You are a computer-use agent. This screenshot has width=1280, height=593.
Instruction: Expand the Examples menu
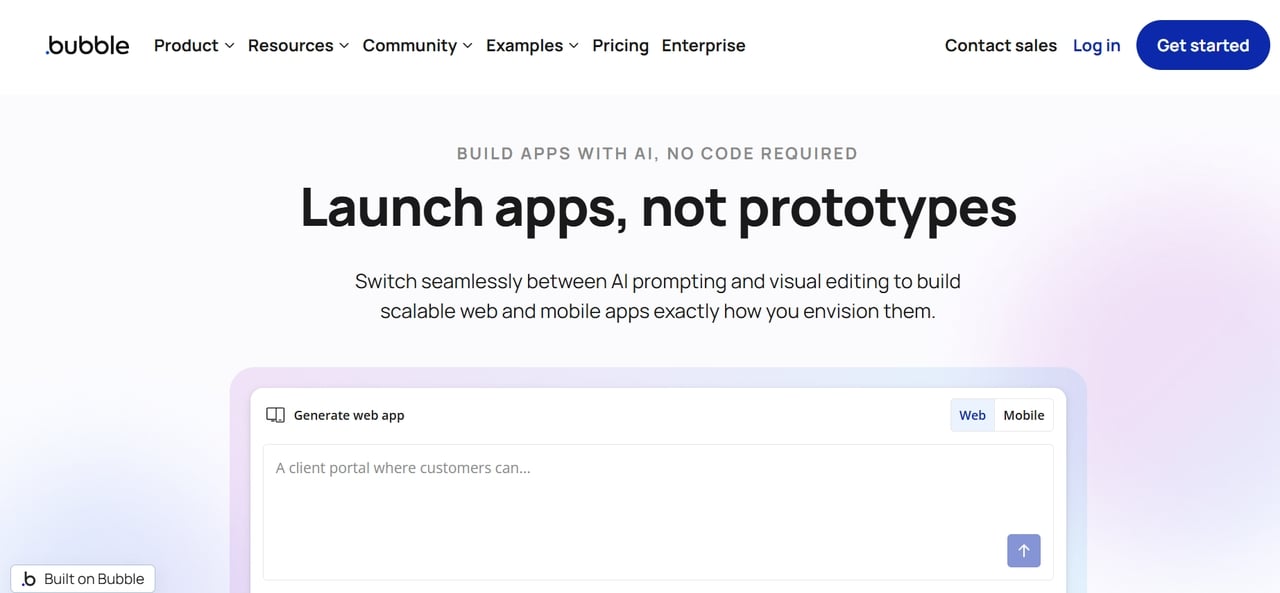pyautogui.click(x=532, y=45)
